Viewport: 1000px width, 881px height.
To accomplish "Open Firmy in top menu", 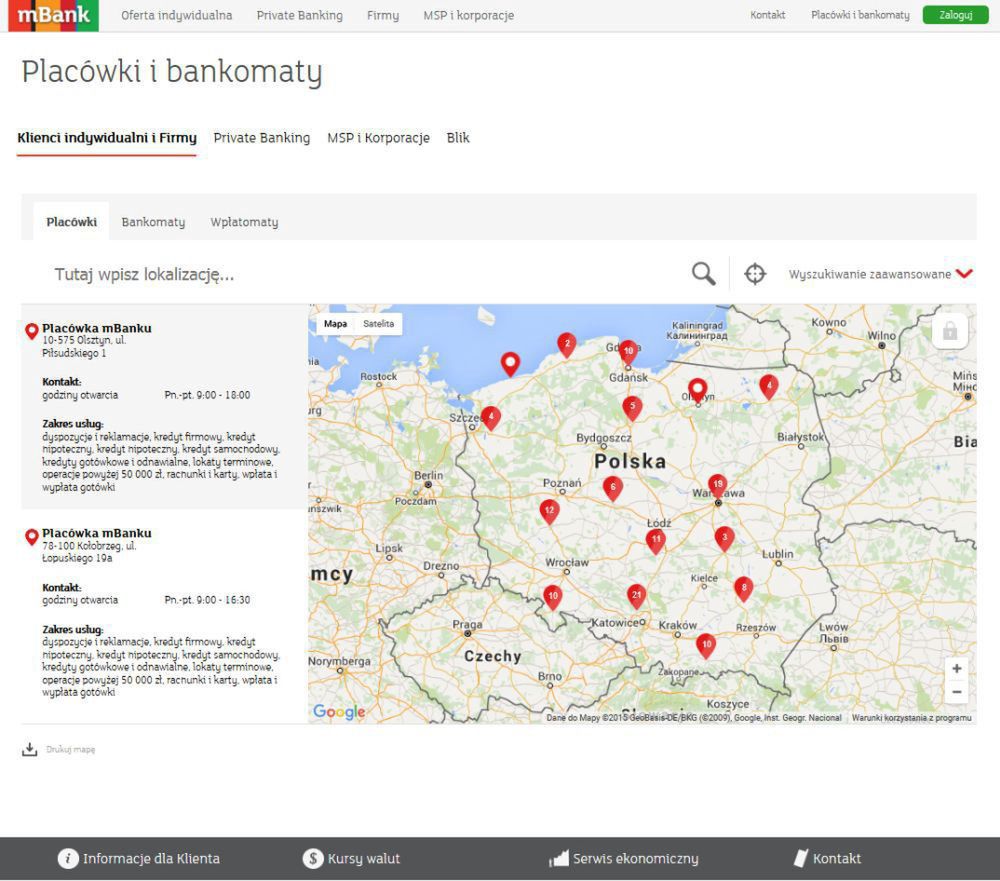I will coord(383,15).
